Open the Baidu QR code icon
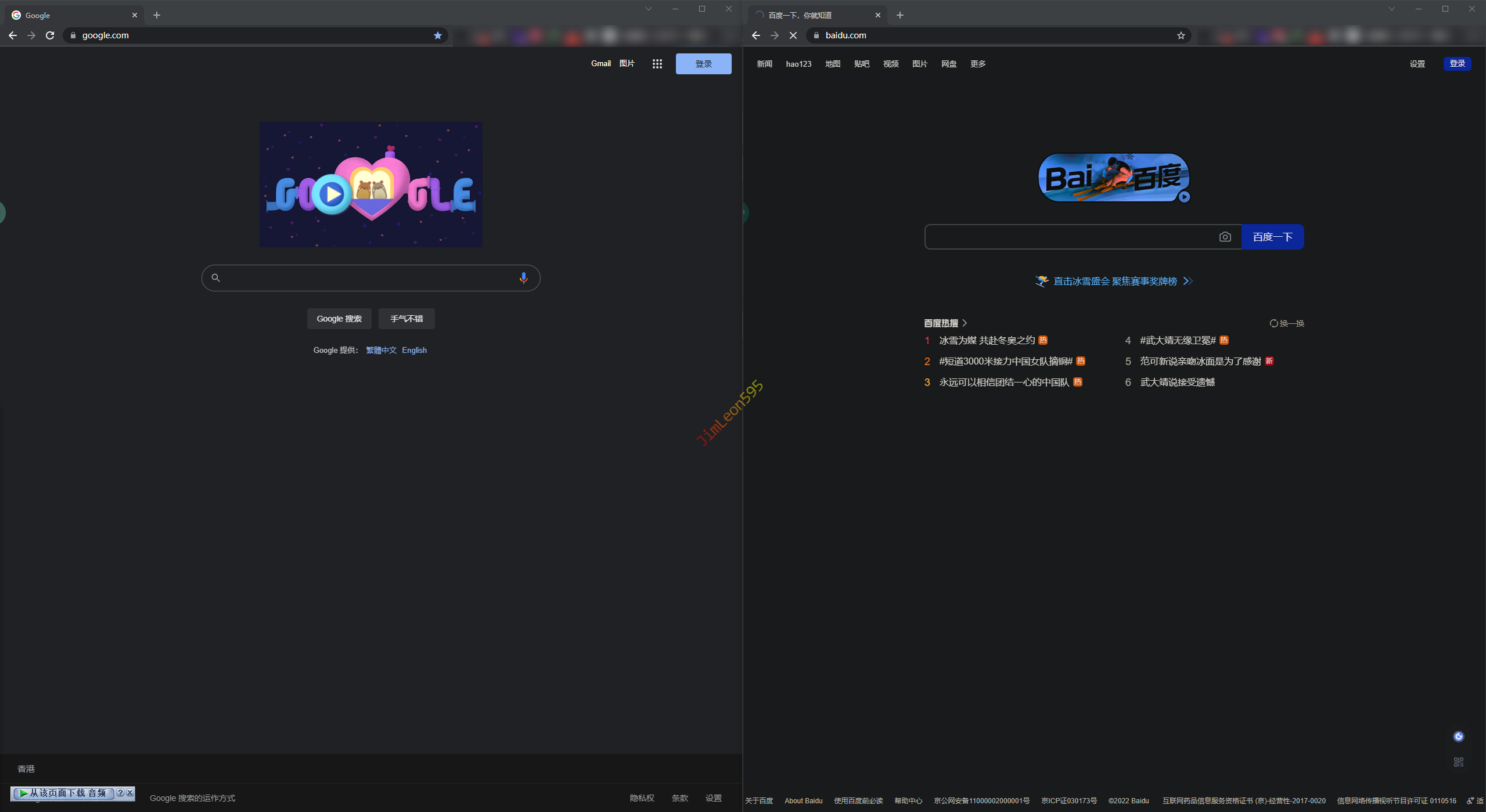1486x812 pixels. point(1458,762)
